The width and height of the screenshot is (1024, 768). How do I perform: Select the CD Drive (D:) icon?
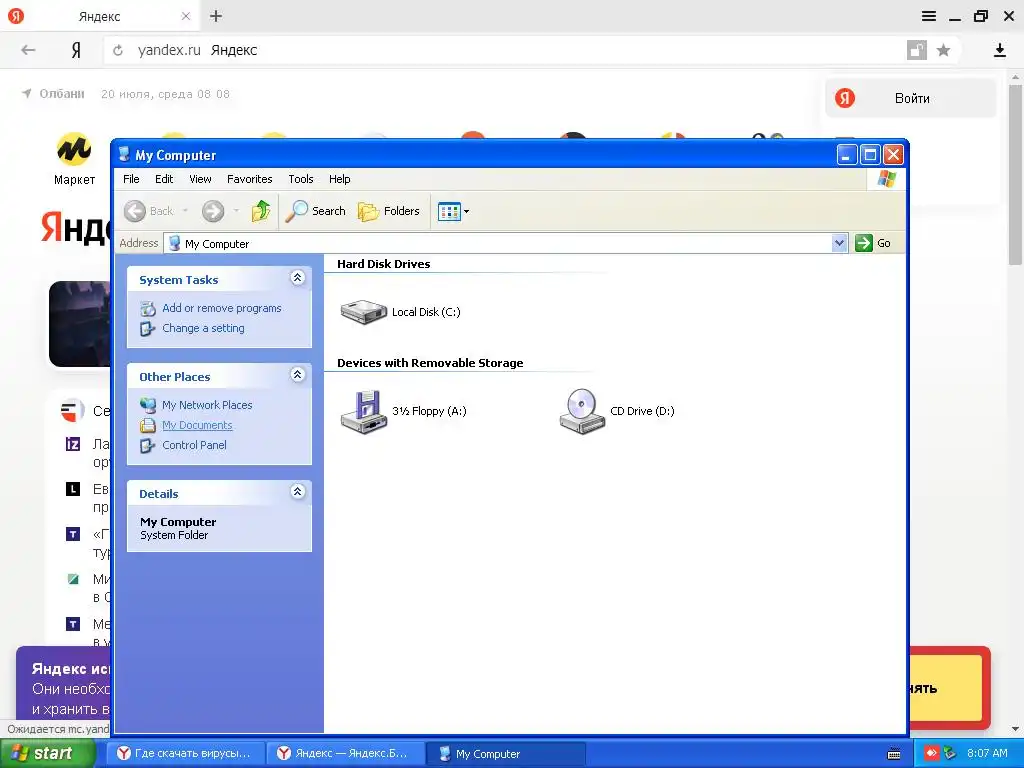pyautogui.click(x=582, y=411)
